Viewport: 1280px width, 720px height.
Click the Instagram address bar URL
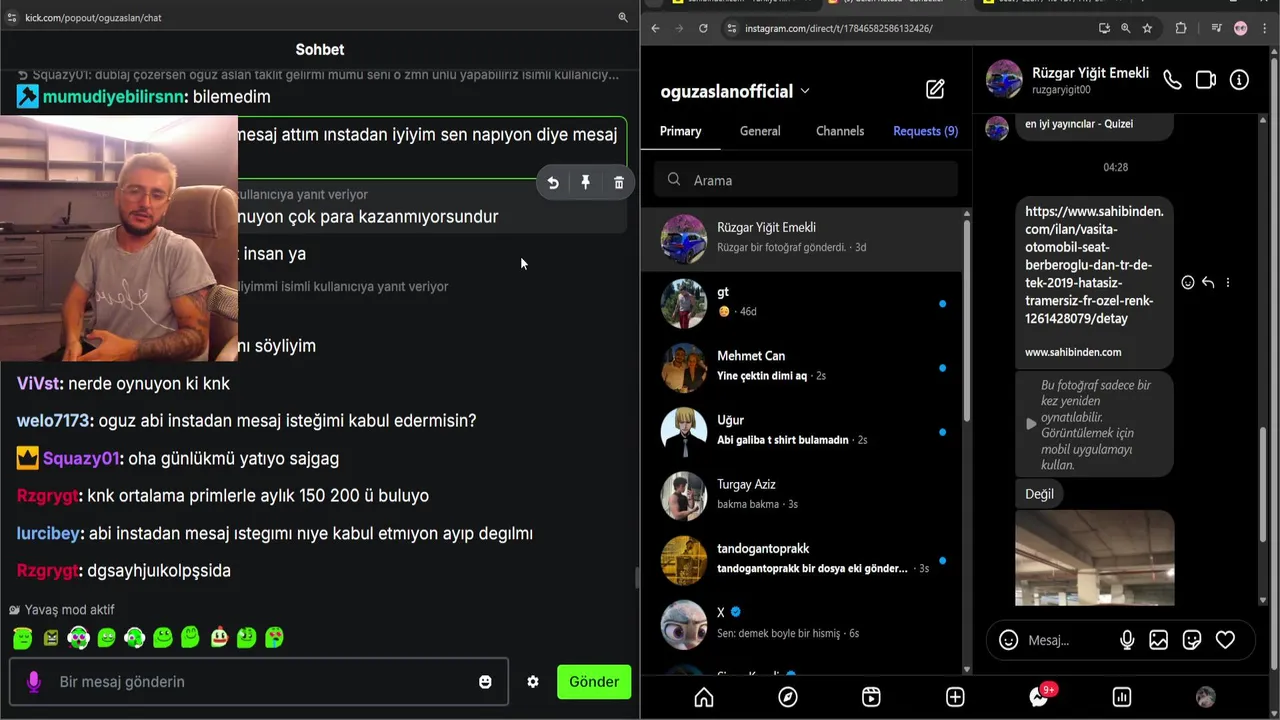838,28
